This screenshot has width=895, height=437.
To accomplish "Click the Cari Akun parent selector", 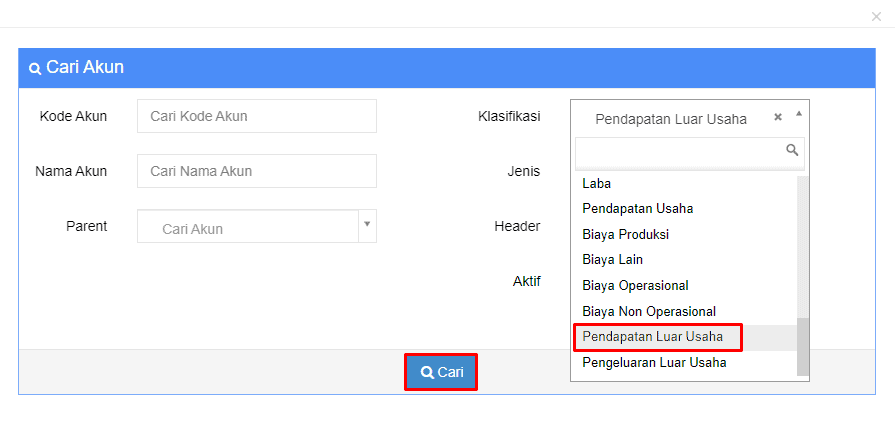I will pyautogui.click(x=248, y=227).
